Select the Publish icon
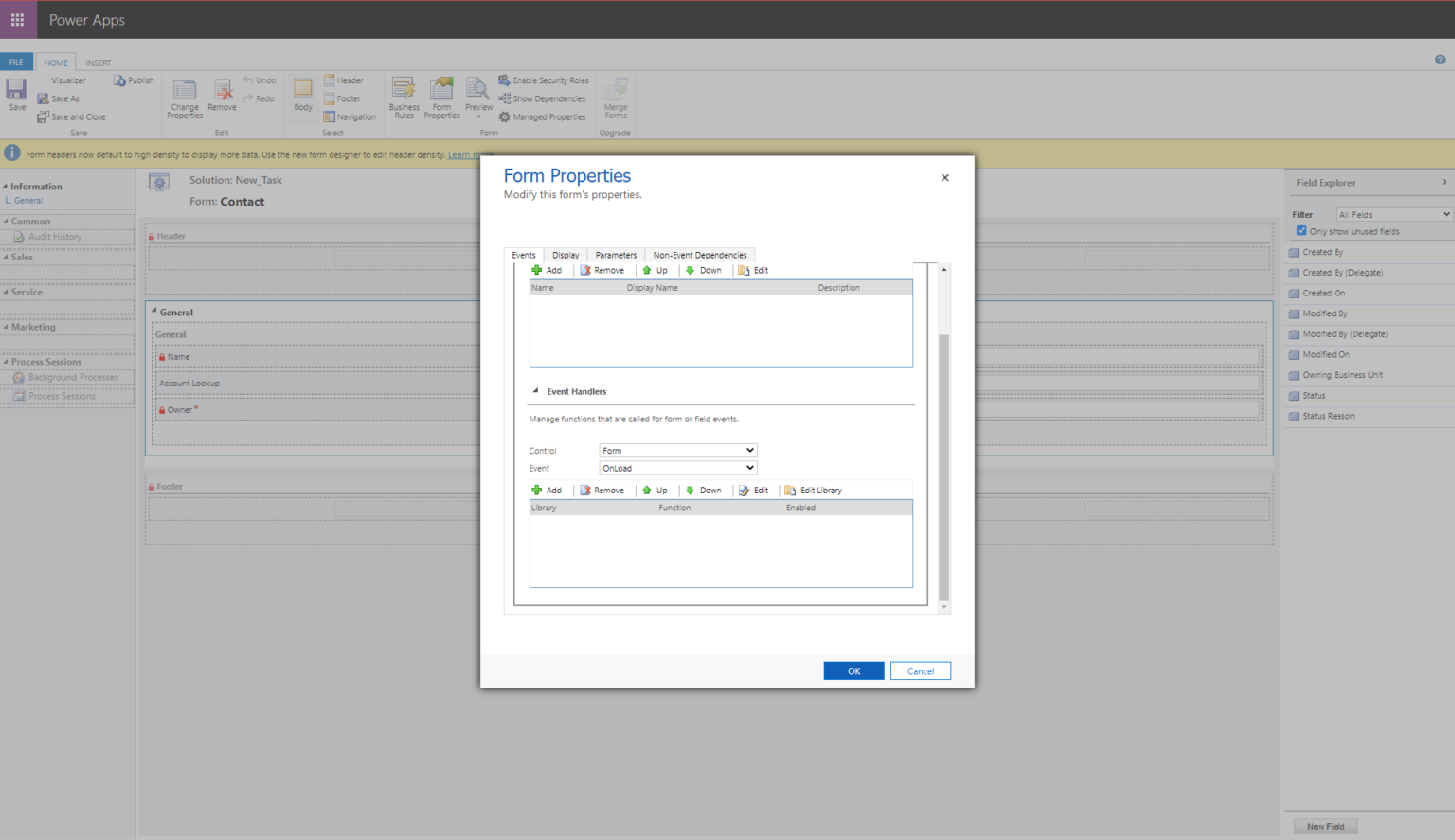Screen dimensions: 1455x840 coord(133,80)
